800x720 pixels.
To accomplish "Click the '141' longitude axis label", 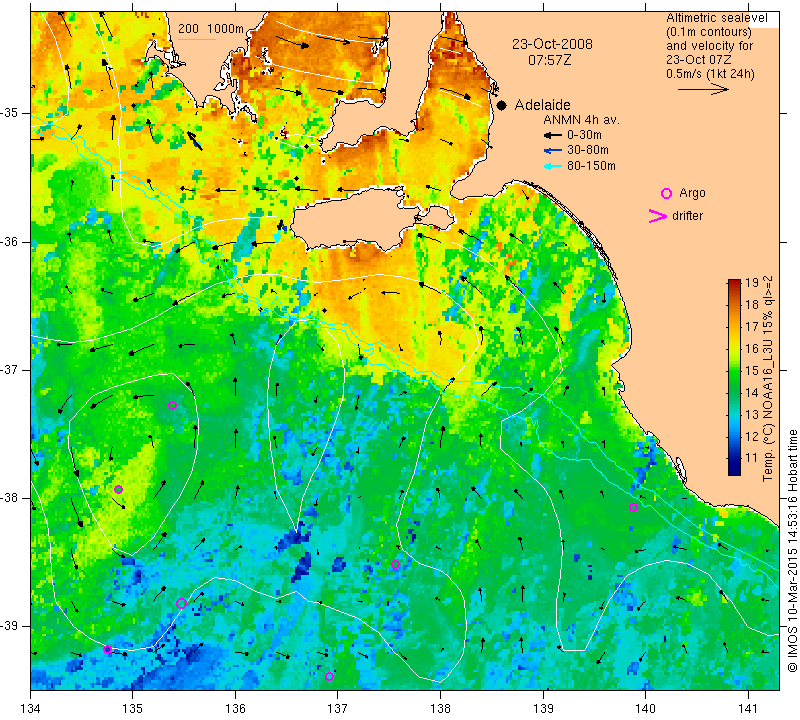I will 748,709.
